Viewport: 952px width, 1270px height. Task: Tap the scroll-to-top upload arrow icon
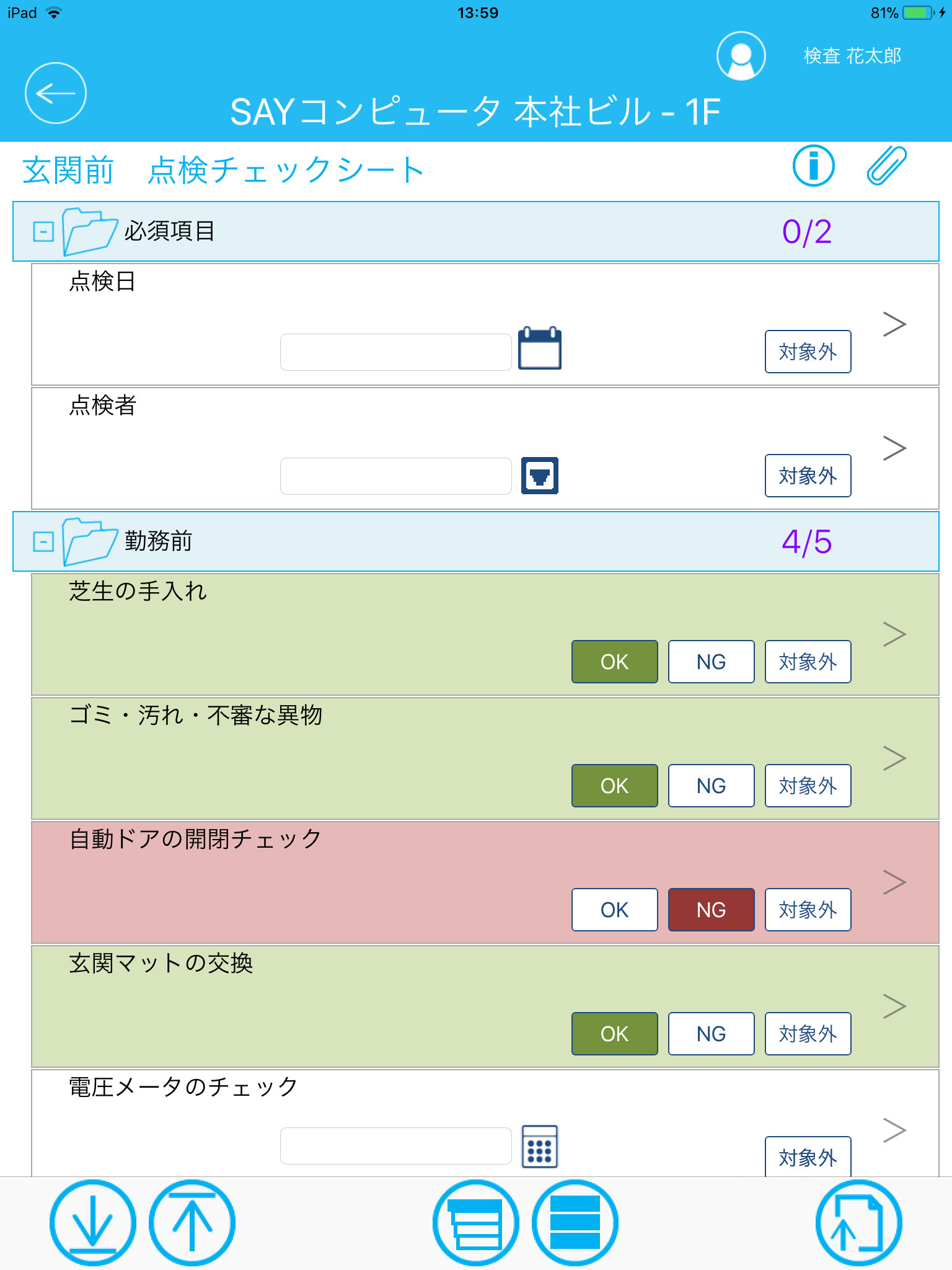192,1223
